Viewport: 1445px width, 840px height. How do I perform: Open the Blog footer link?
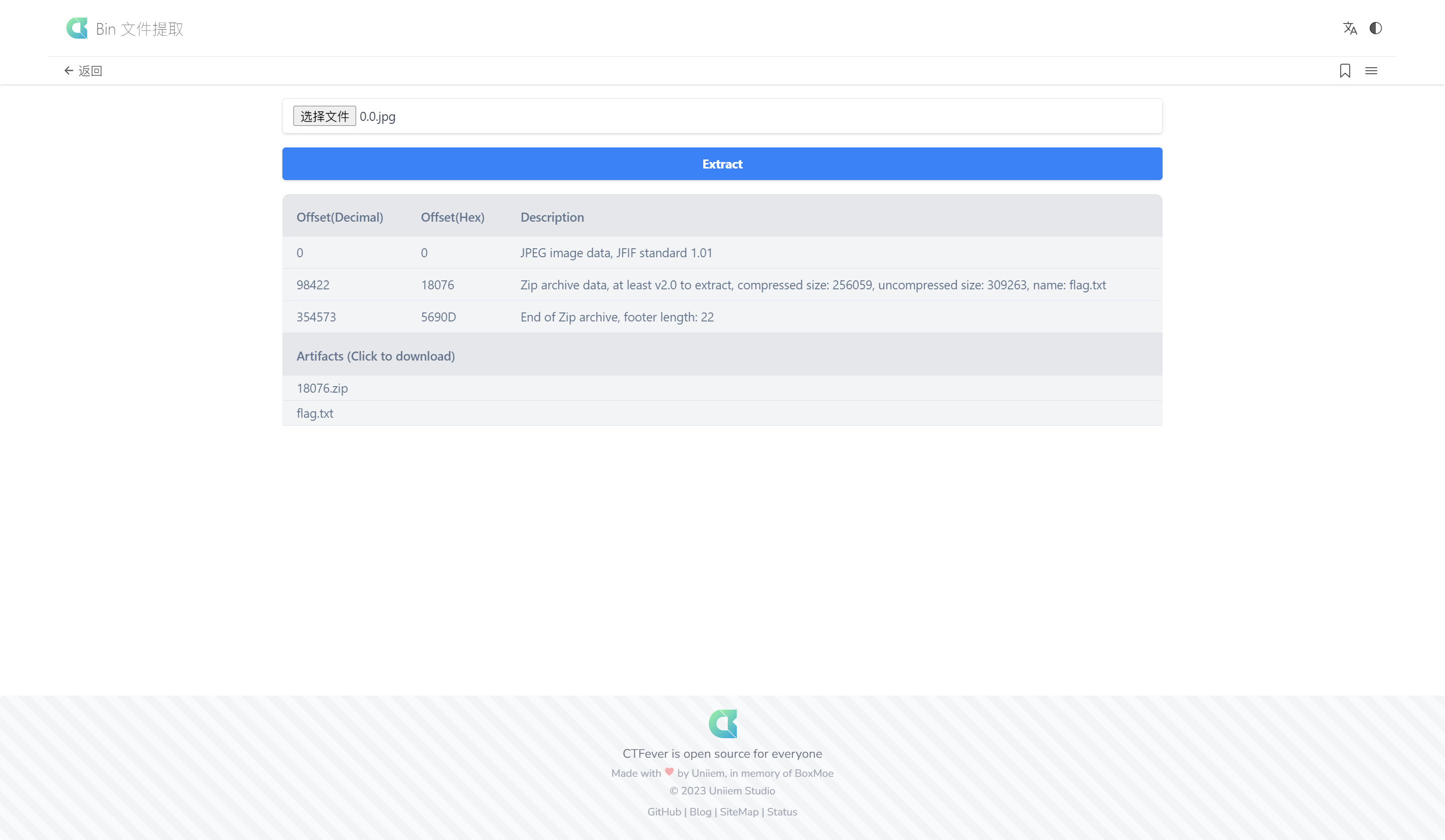point(700,812)
